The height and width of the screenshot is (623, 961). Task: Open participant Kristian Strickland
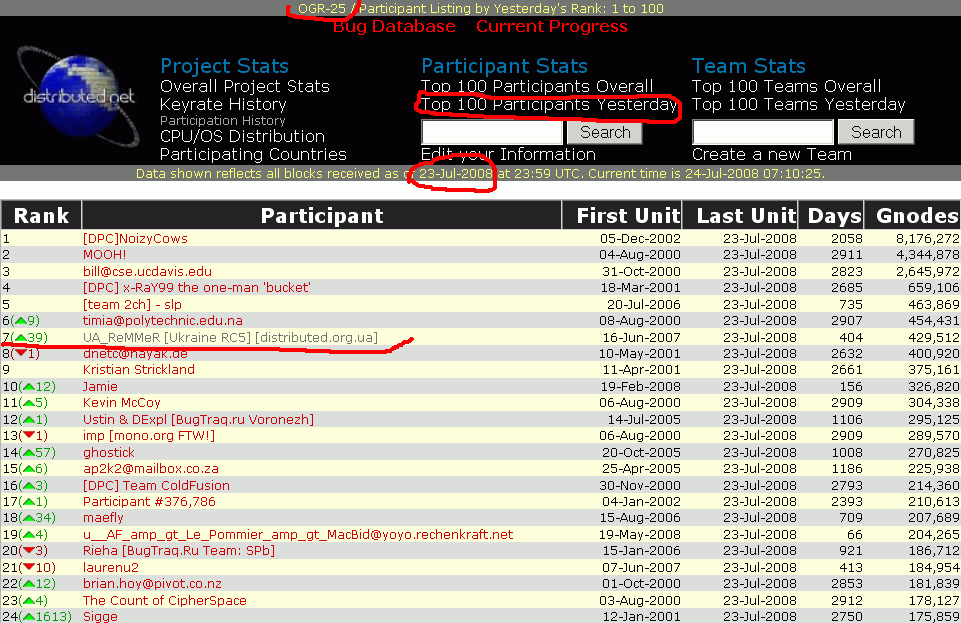click(x=139, y=369)
